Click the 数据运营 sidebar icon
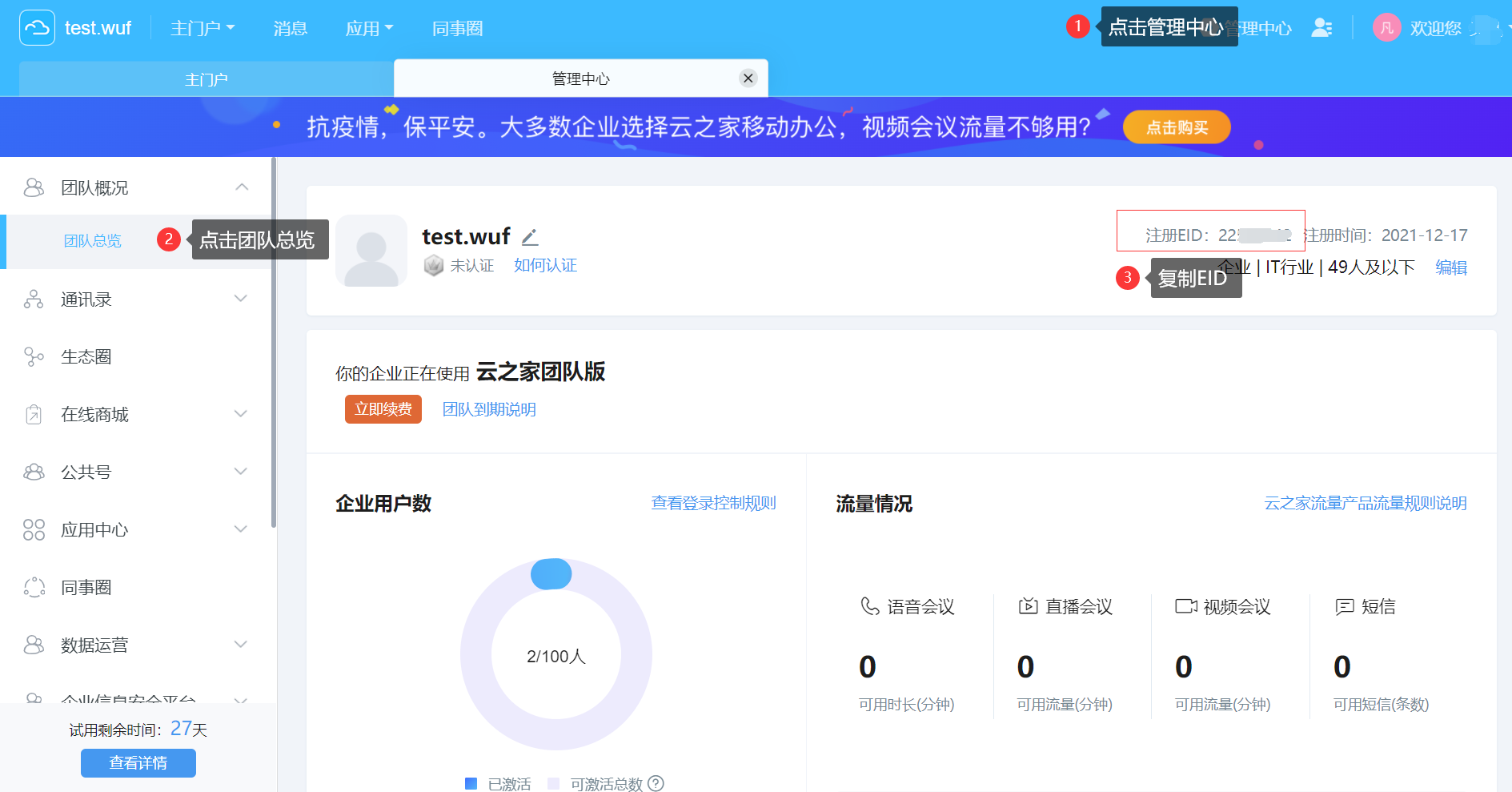Screen dimensions: 1512x792 point(34,645)
